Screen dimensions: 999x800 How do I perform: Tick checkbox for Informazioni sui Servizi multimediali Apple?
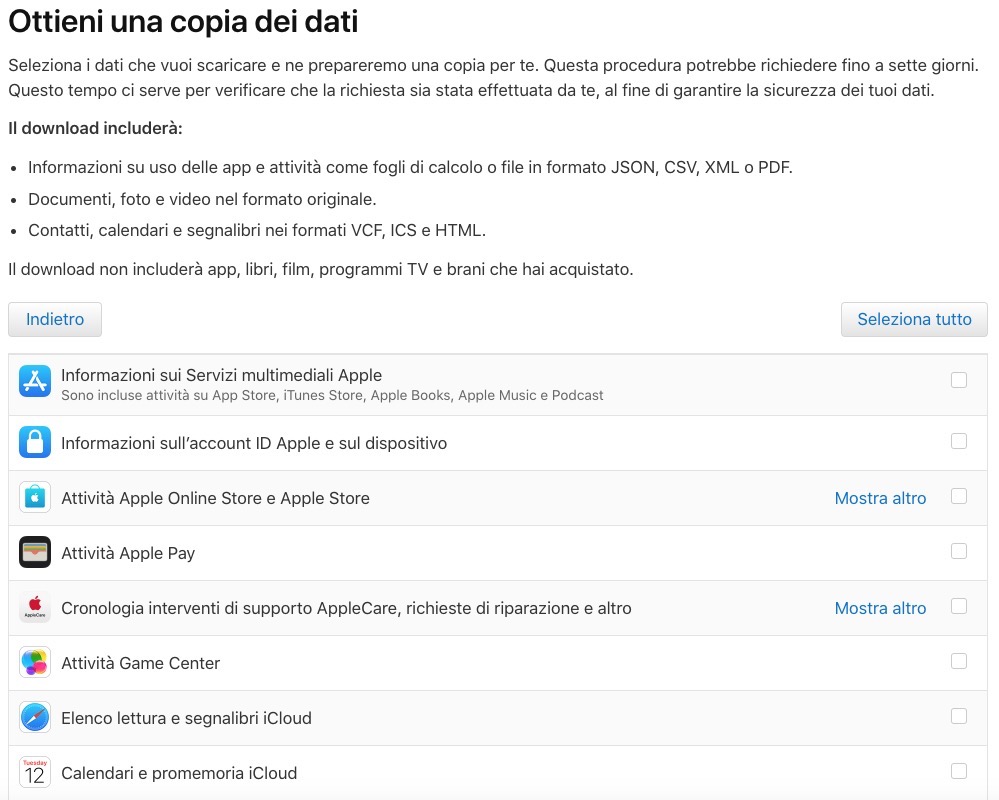click(x=959, y=380)
